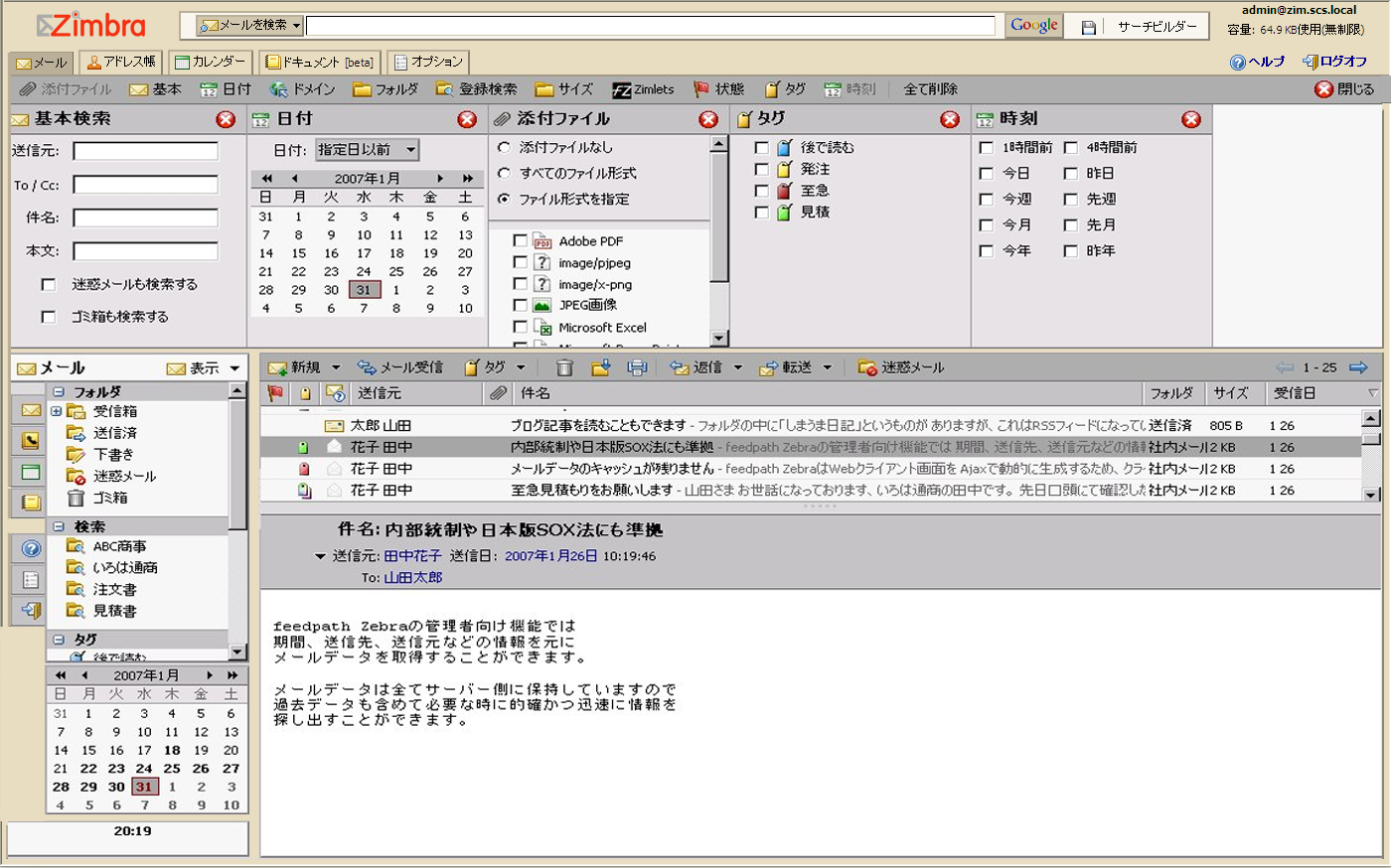Close the 時刻 panel
Screen dimensions: 1391x868
[1191, 119]
